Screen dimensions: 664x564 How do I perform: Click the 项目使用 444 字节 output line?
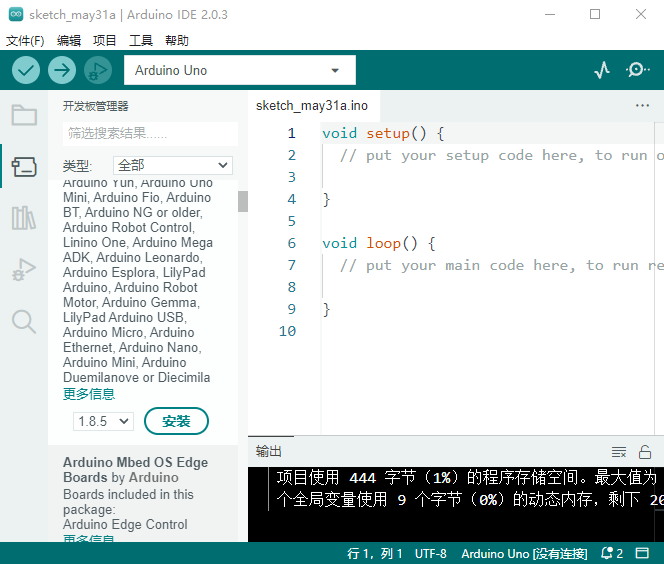467,478
